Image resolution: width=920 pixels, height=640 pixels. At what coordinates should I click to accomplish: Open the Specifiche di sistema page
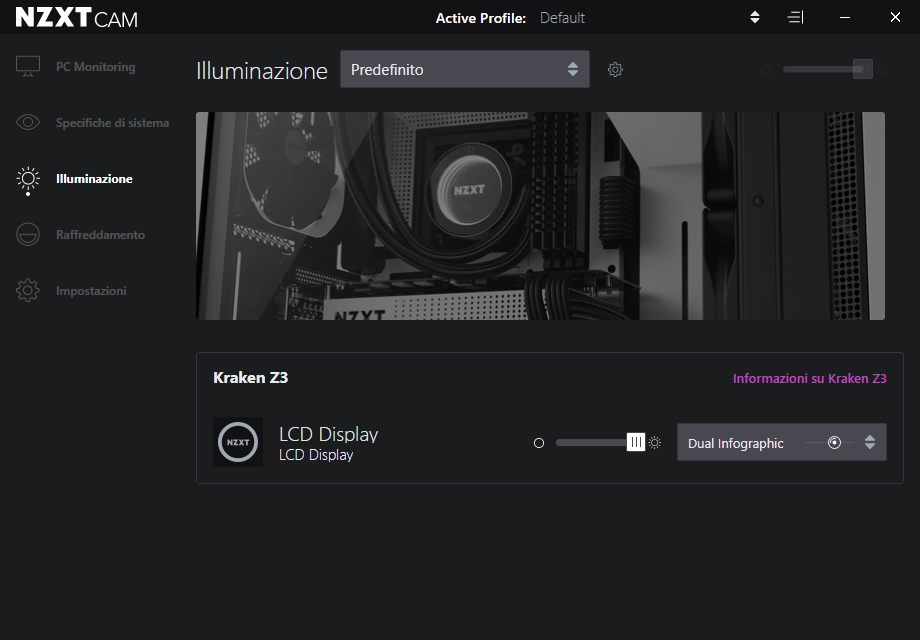tap(112, 123)
